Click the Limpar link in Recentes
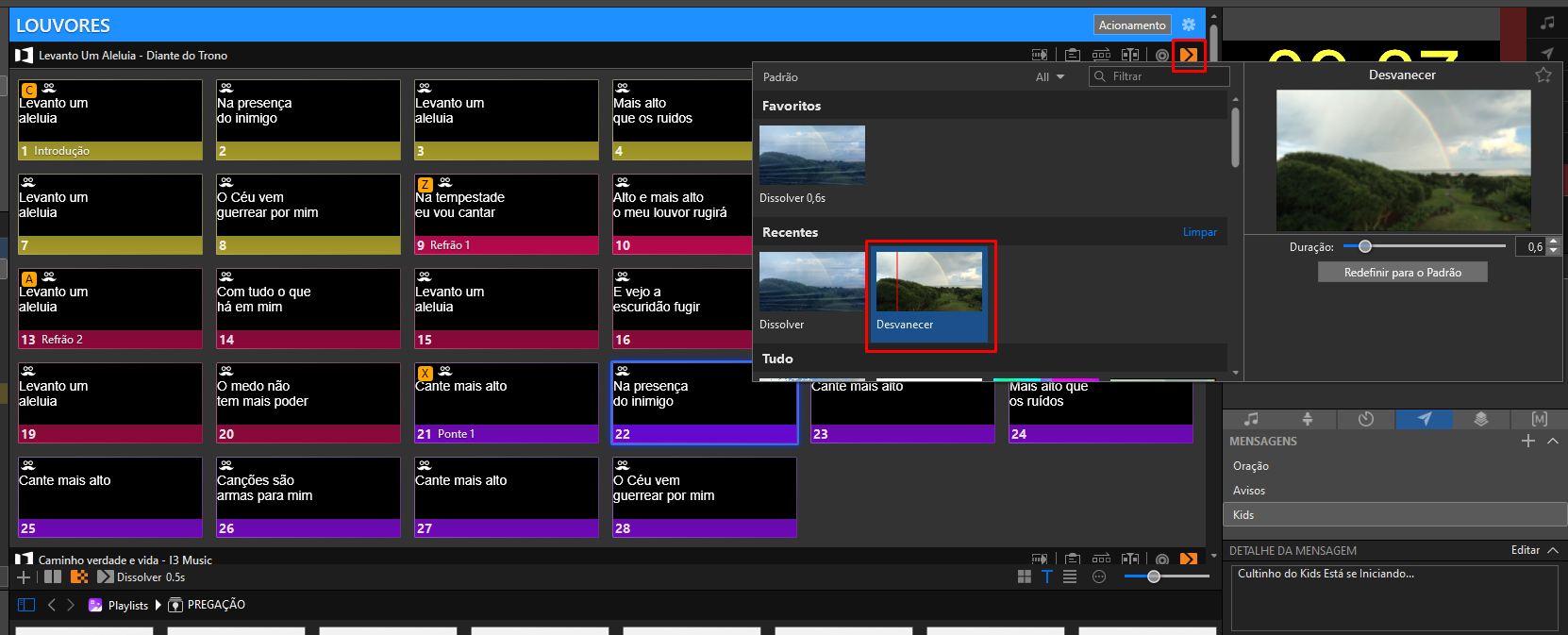The height and width of the screenshot is (635, 1568). click(x=1200, y=232)
